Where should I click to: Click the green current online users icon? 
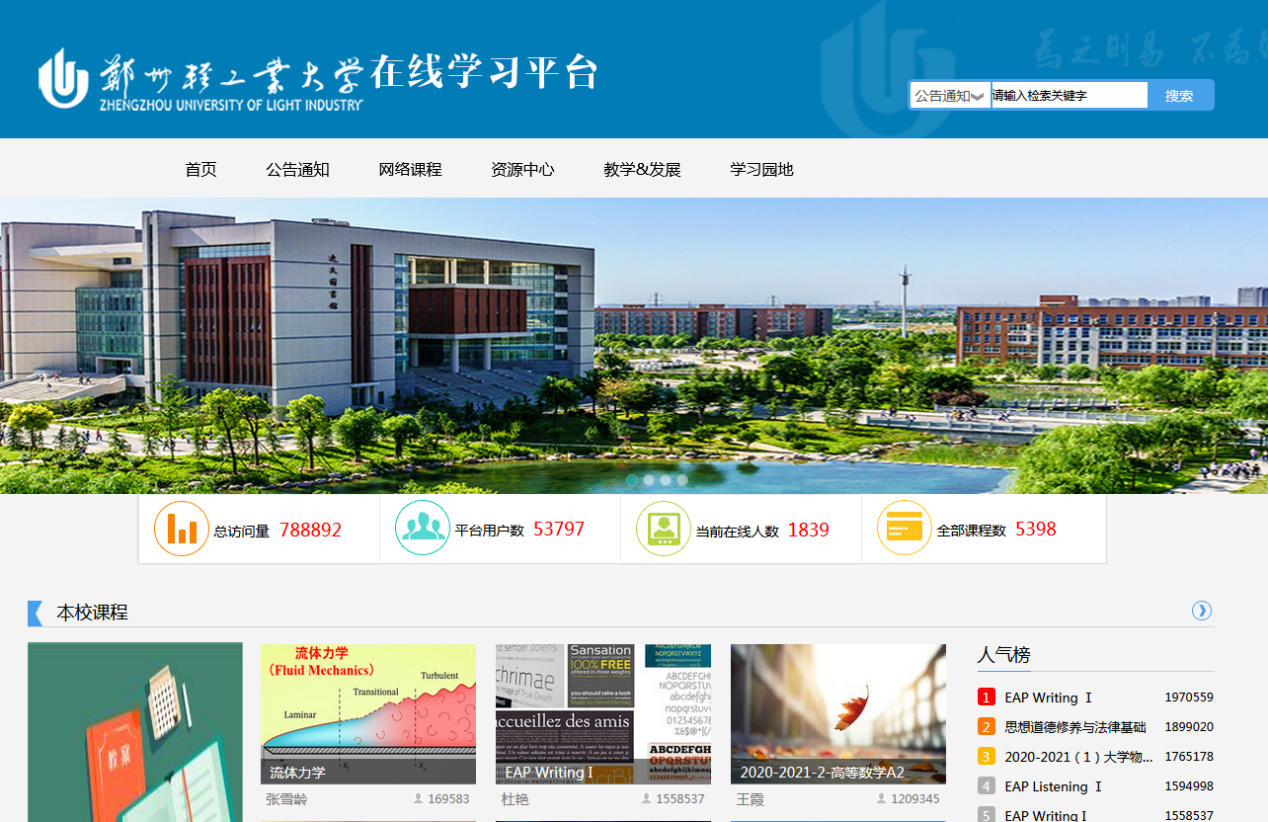tap(663, 528)
